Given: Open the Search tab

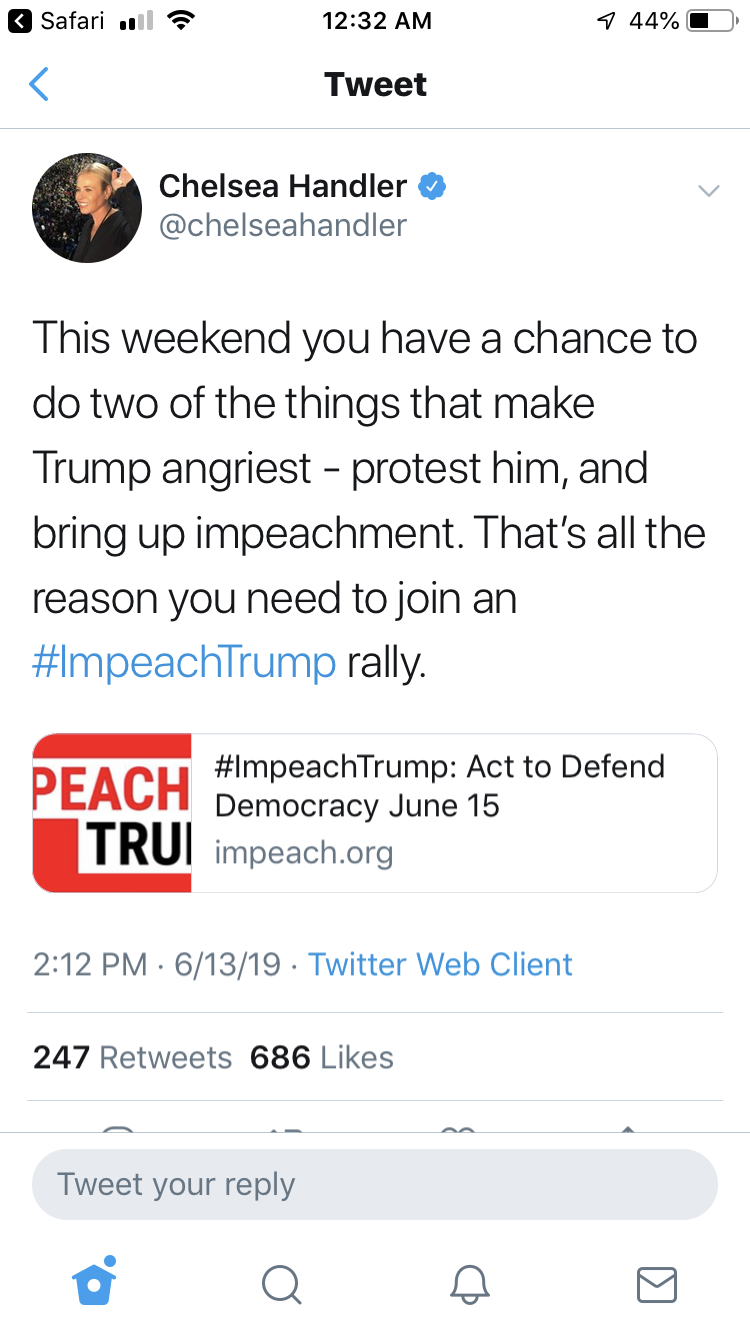Looking at the screenshot, I should (281, 1284).
